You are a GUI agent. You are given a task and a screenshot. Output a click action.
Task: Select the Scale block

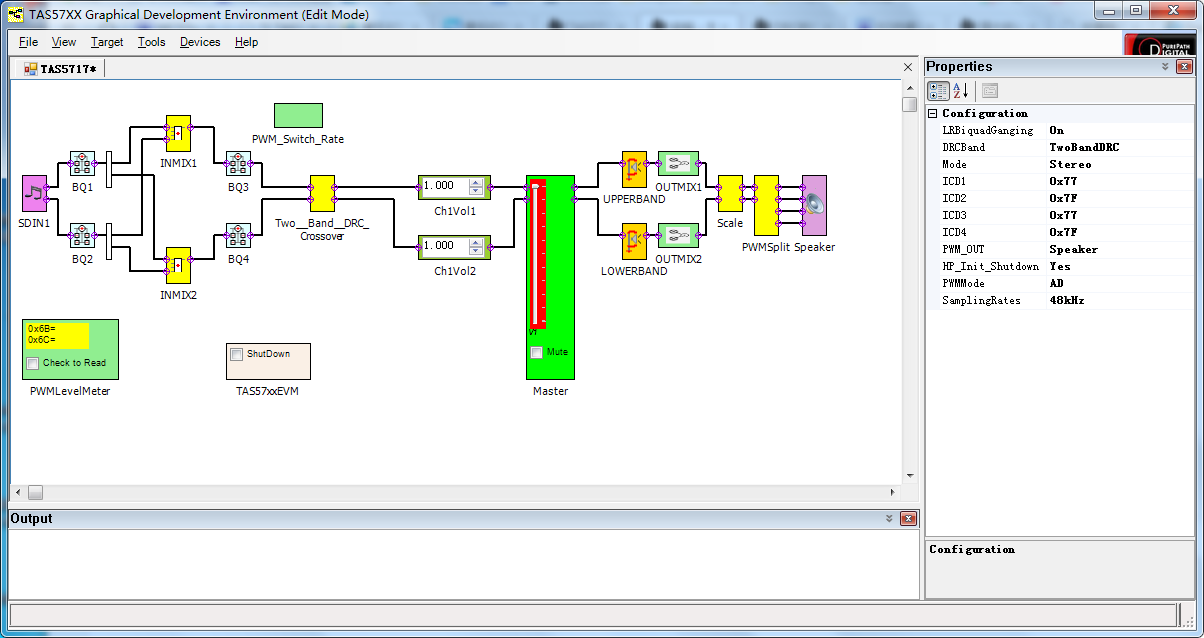(x=730, y=193)
